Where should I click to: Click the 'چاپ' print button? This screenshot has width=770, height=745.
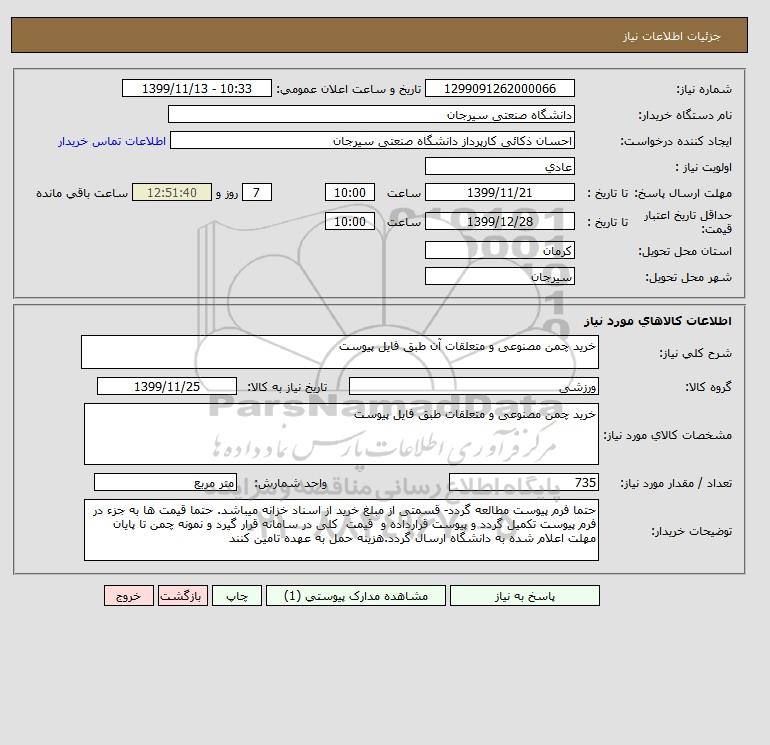[x=237, y=595]
